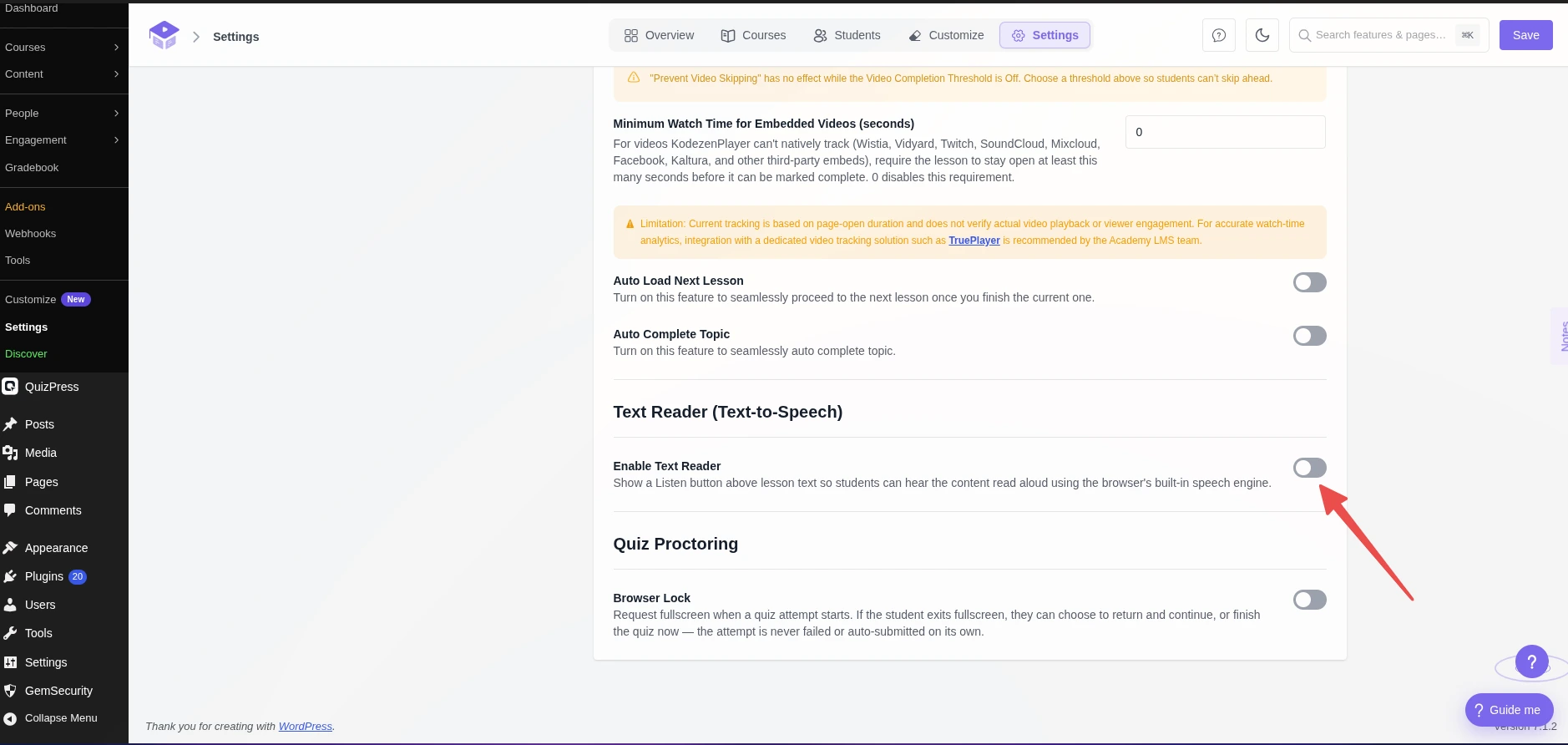1568x745 pixels.
Task: Turn on the Auto Complete Topic switch
Action: point(1309,336)
